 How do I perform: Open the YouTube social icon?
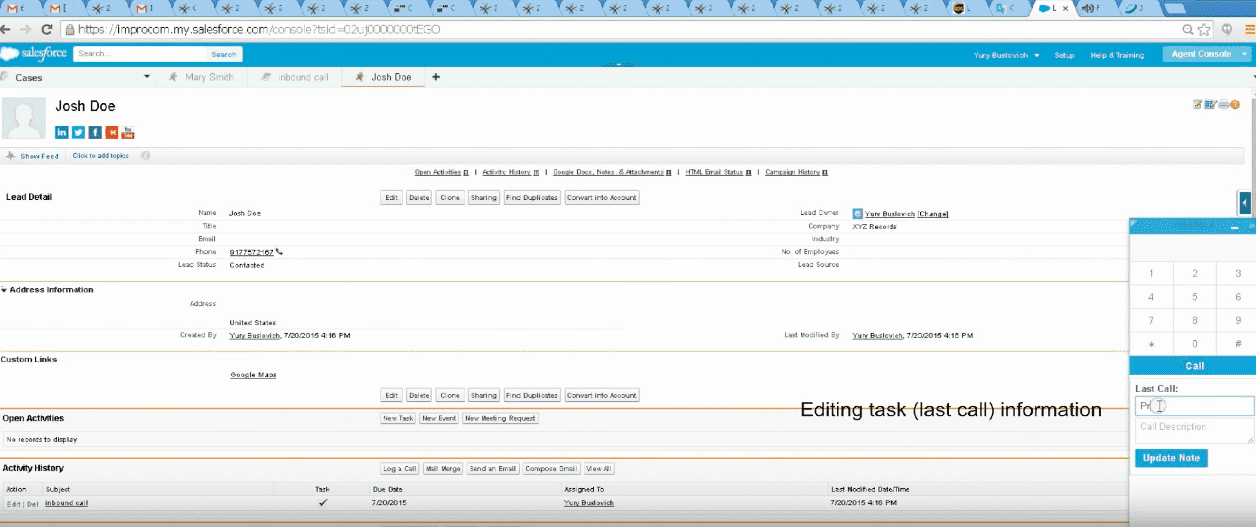pyautogui.click(x=128, y=132)
